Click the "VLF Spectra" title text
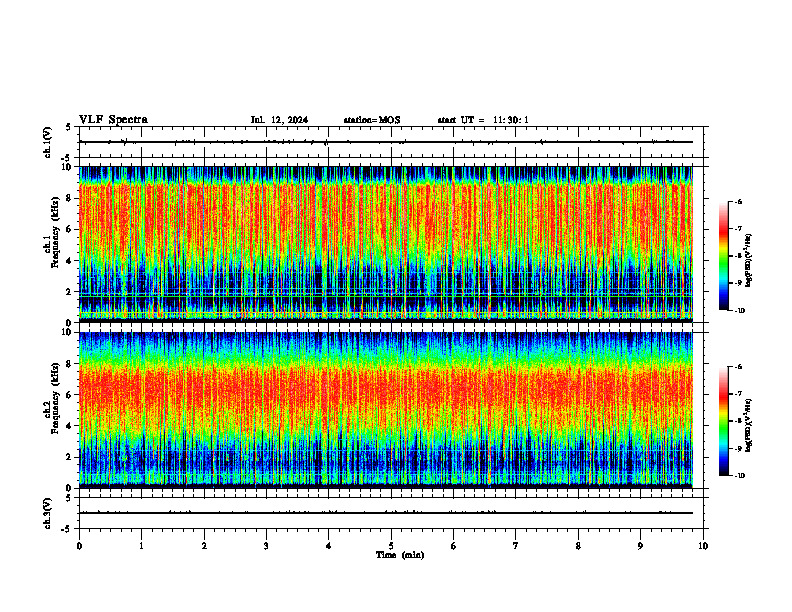The height and width of the screenshot is (612, 792). pos(114,120)
